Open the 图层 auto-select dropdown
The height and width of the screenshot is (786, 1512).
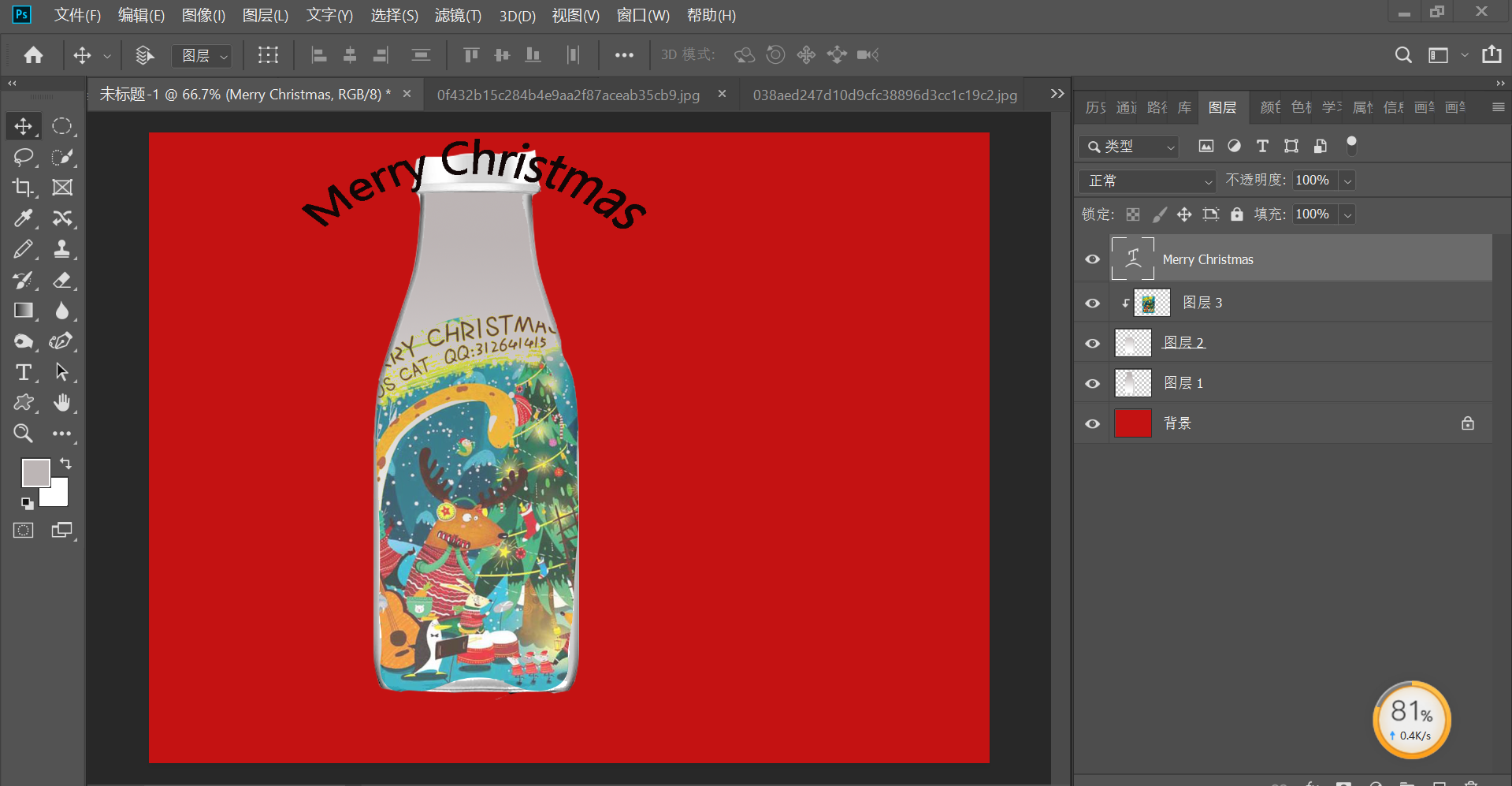tap(202, 55)
